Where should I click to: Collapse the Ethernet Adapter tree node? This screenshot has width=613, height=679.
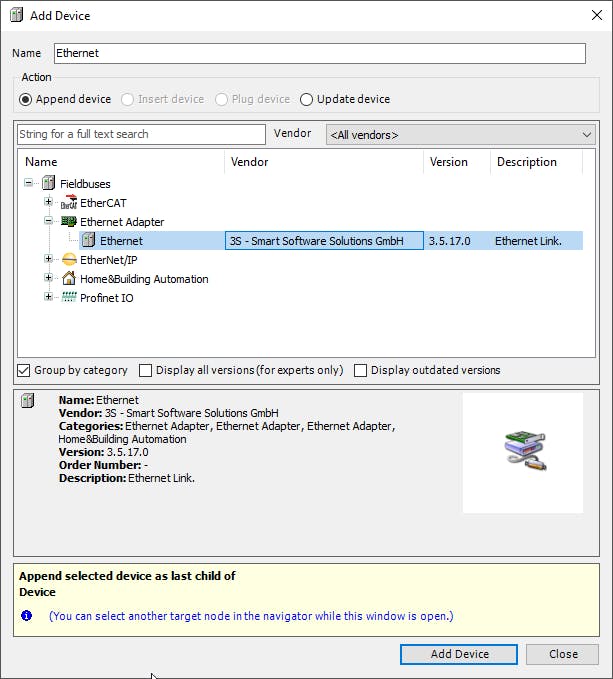(x=48, y=221)
